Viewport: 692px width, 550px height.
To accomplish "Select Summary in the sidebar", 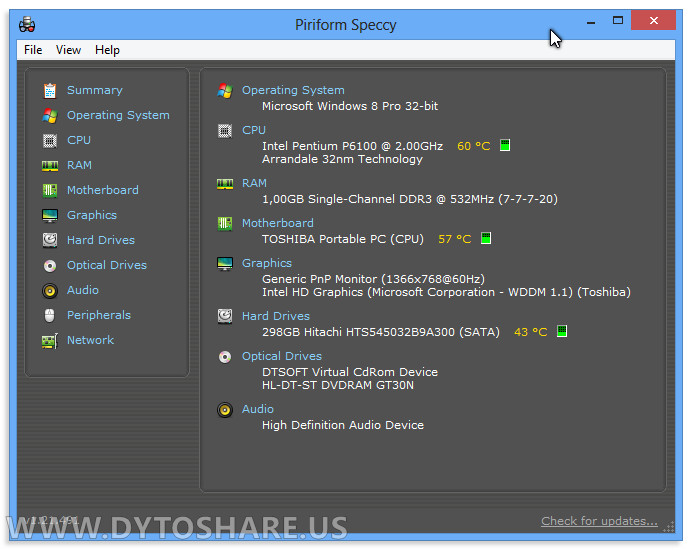I will [95, 90].
